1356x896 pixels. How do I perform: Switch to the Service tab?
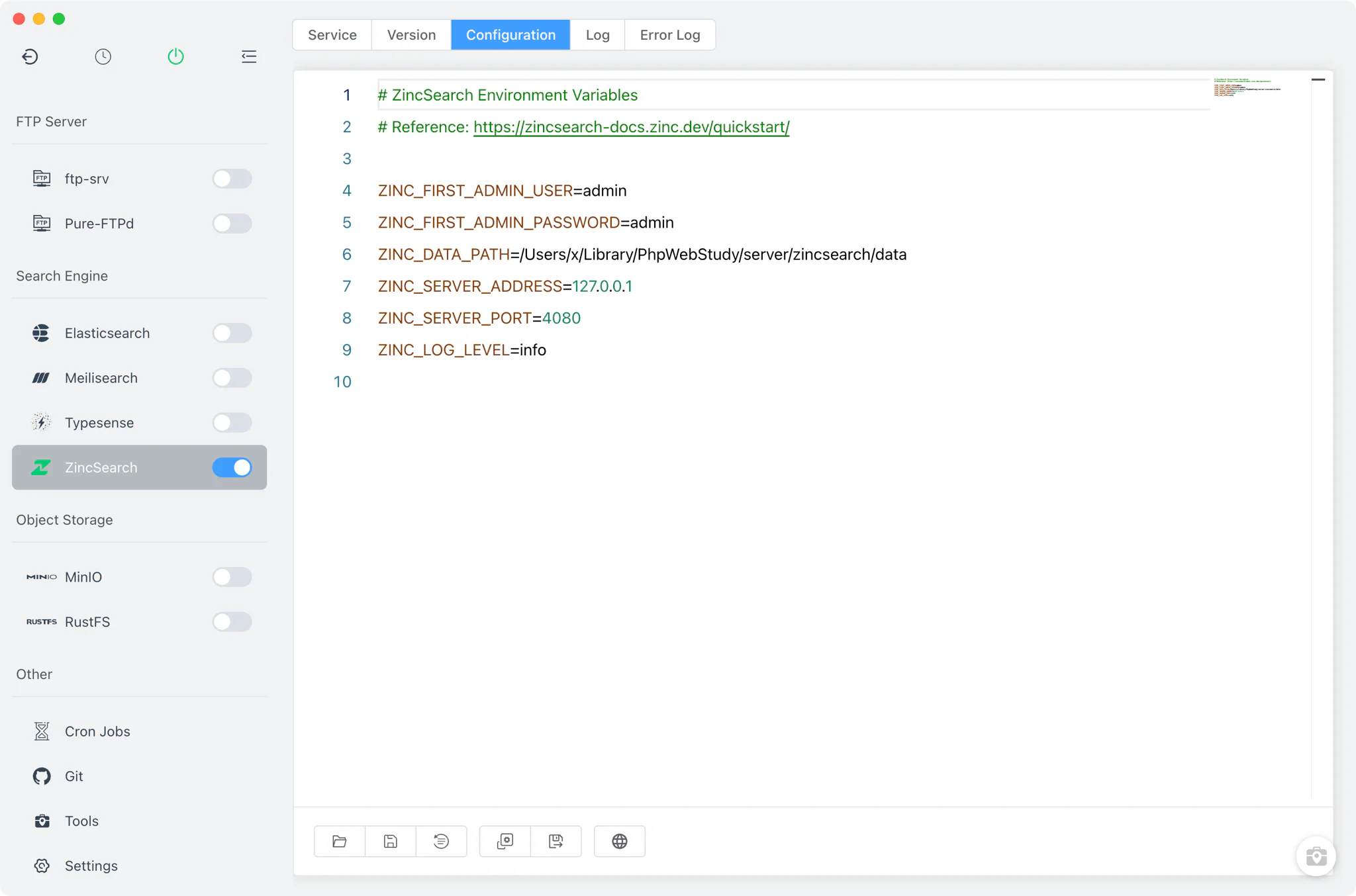332,35
